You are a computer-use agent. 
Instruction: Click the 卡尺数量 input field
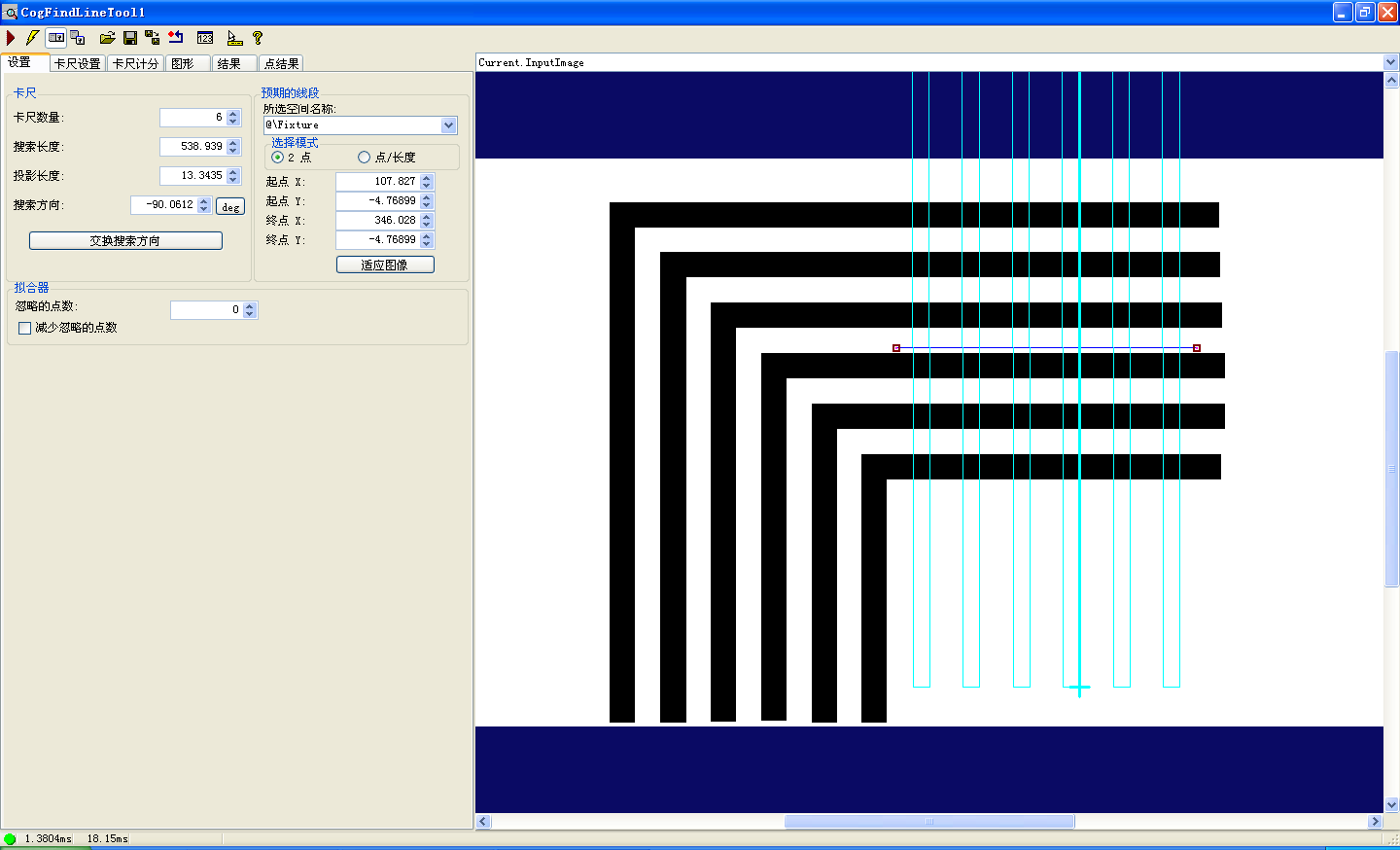(192, 118)
